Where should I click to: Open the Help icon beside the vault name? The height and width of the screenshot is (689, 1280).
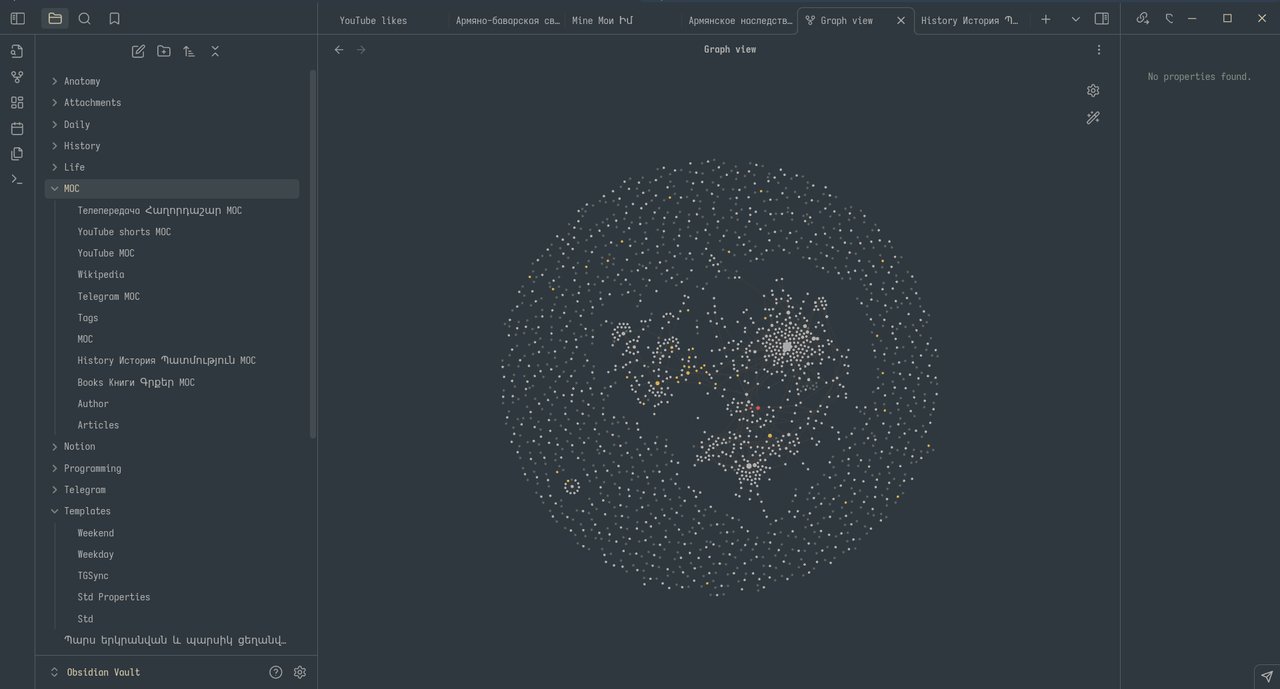(x=276, y=673)
